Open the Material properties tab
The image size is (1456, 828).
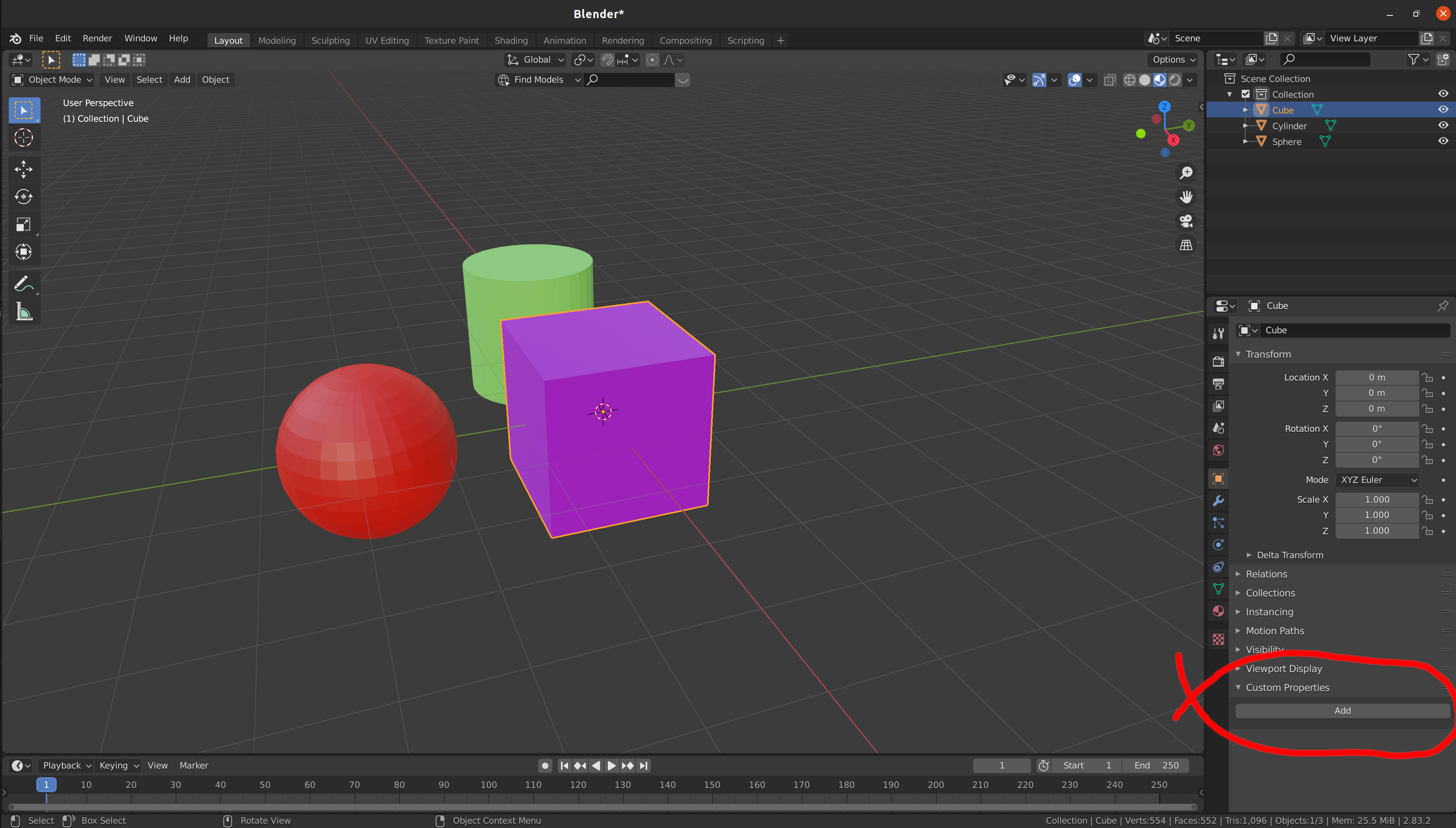click(1218, 611)
